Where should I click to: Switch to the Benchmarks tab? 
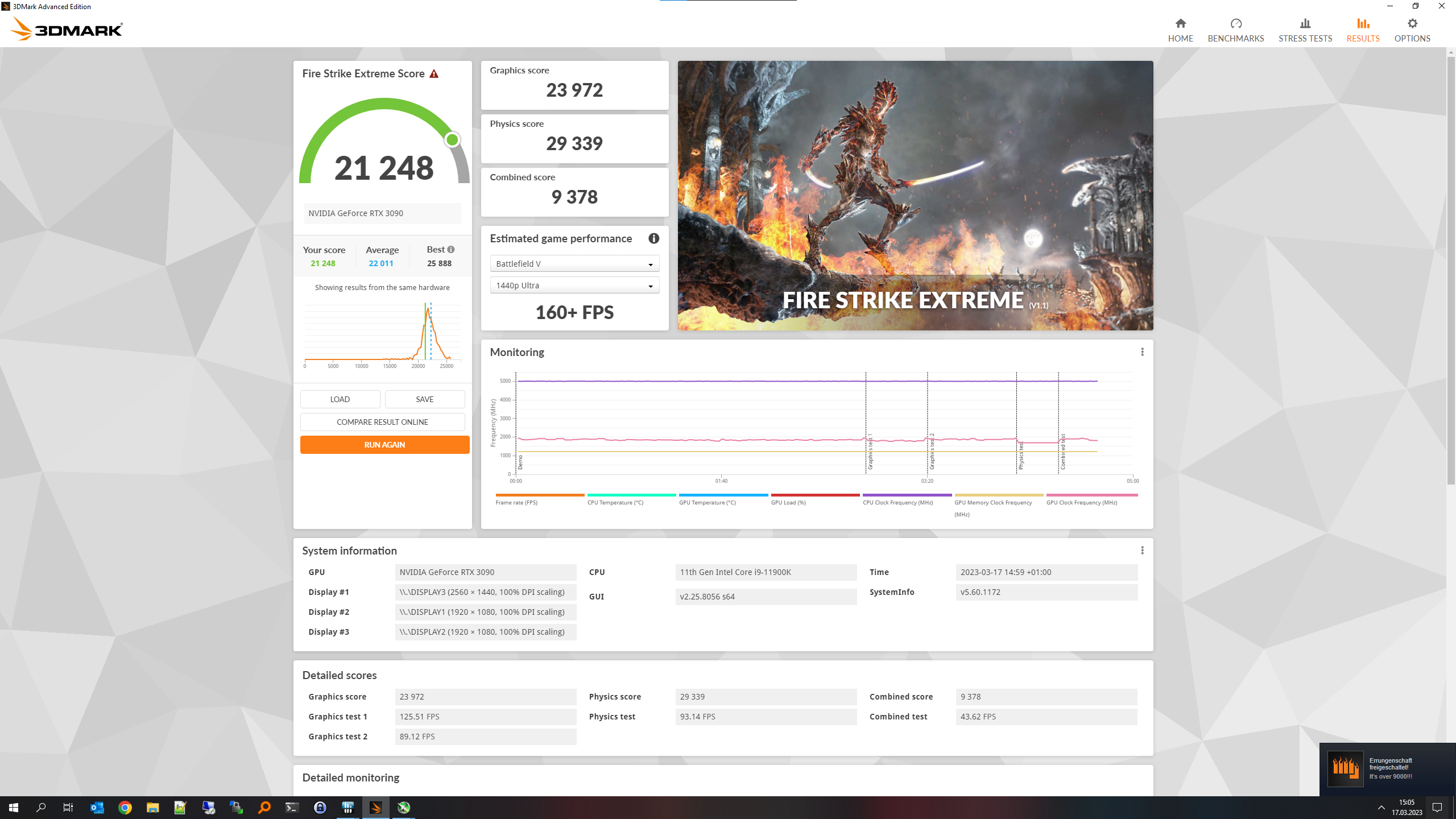coord(1235,30)
